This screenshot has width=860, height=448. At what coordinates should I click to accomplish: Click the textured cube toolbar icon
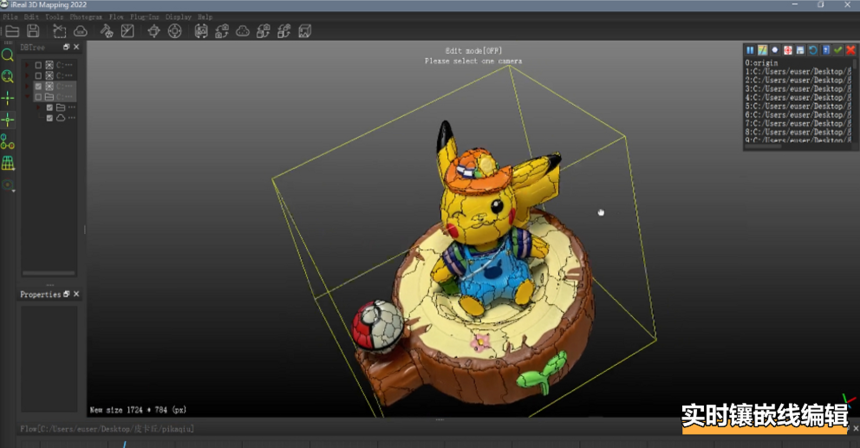[305, 31]
